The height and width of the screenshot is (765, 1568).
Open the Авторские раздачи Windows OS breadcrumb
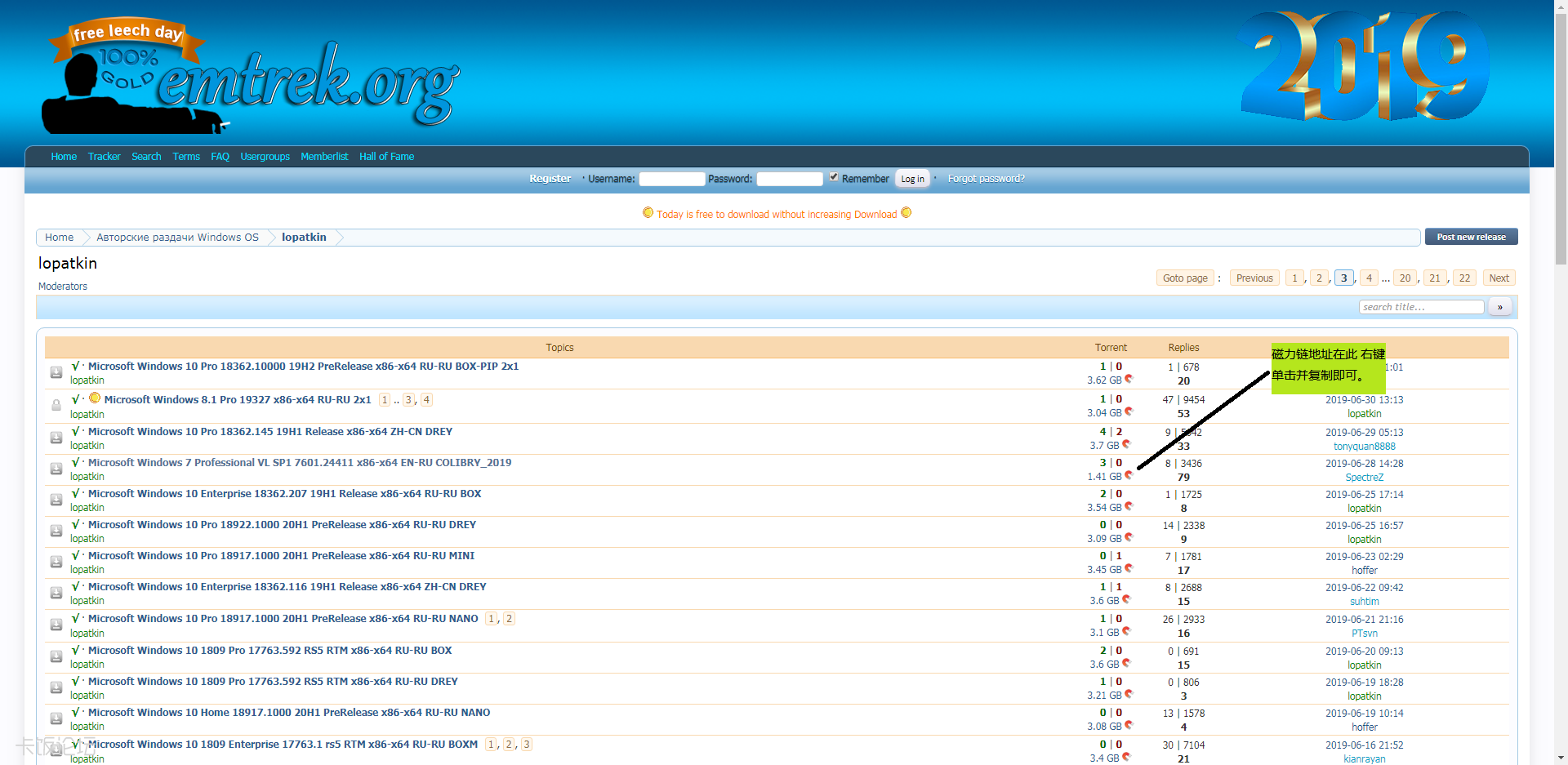tap(177, 238)
